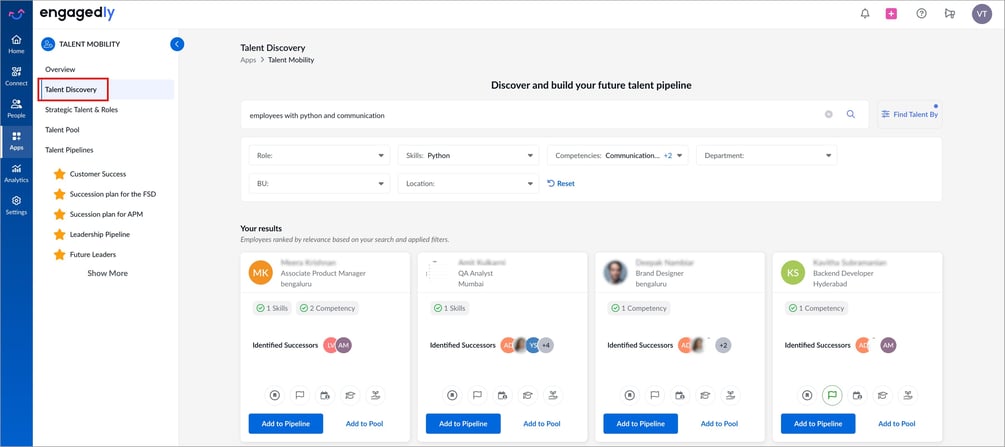Open Apps in the left rail

point(16,141)
